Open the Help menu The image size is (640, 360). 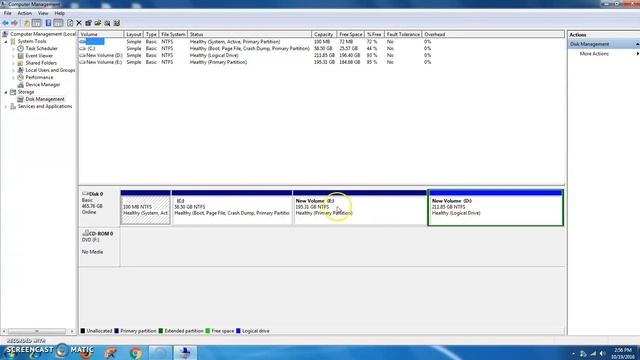click(59, 13)
